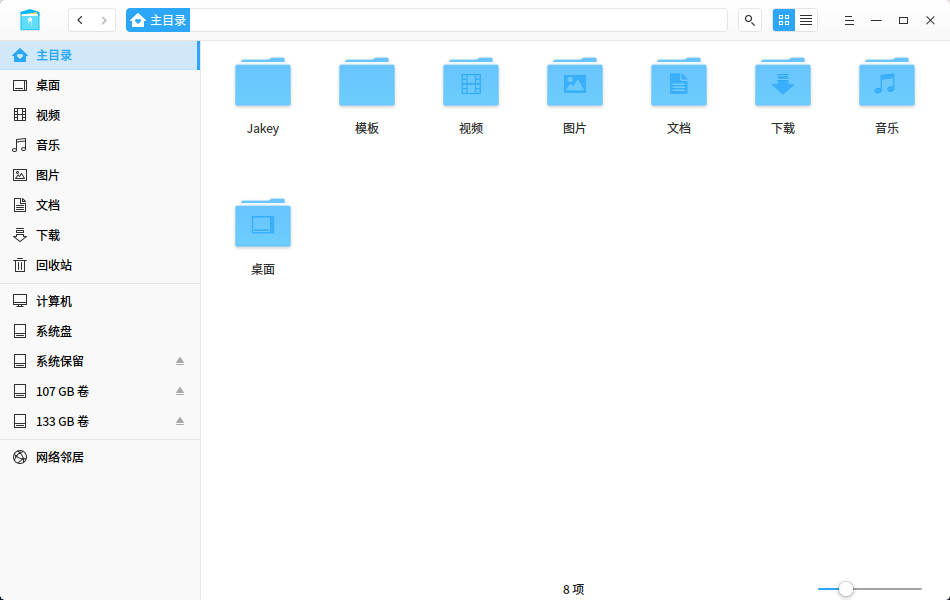The image size is (950, 600).
Task: Select 视频 in the sidebar
Action: [99, 115]
